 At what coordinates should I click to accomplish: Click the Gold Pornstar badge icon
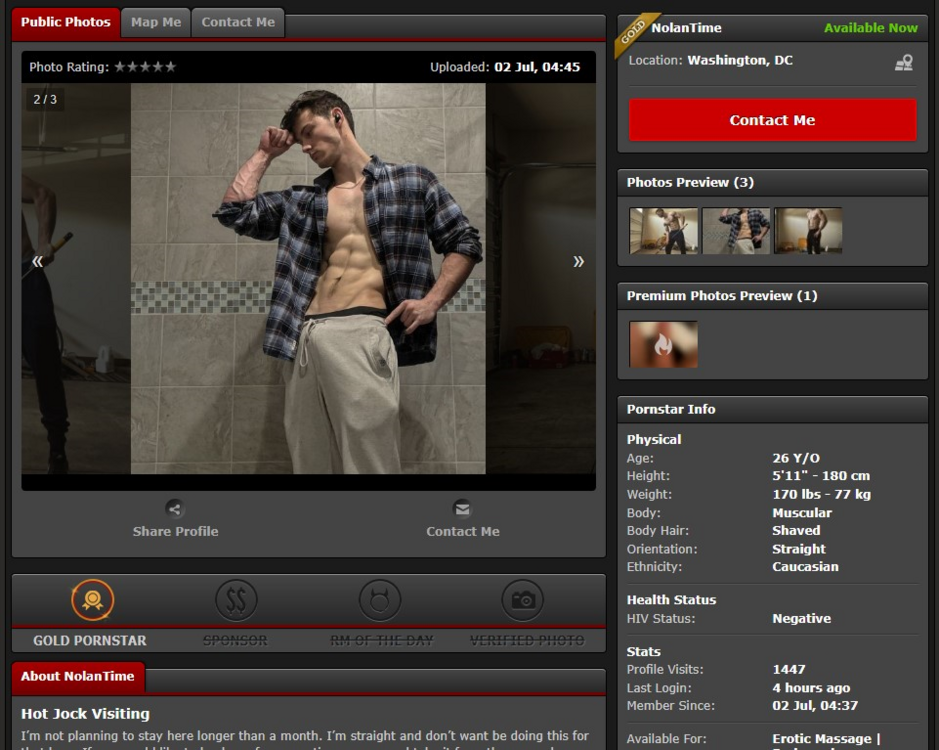click(92, 600)
